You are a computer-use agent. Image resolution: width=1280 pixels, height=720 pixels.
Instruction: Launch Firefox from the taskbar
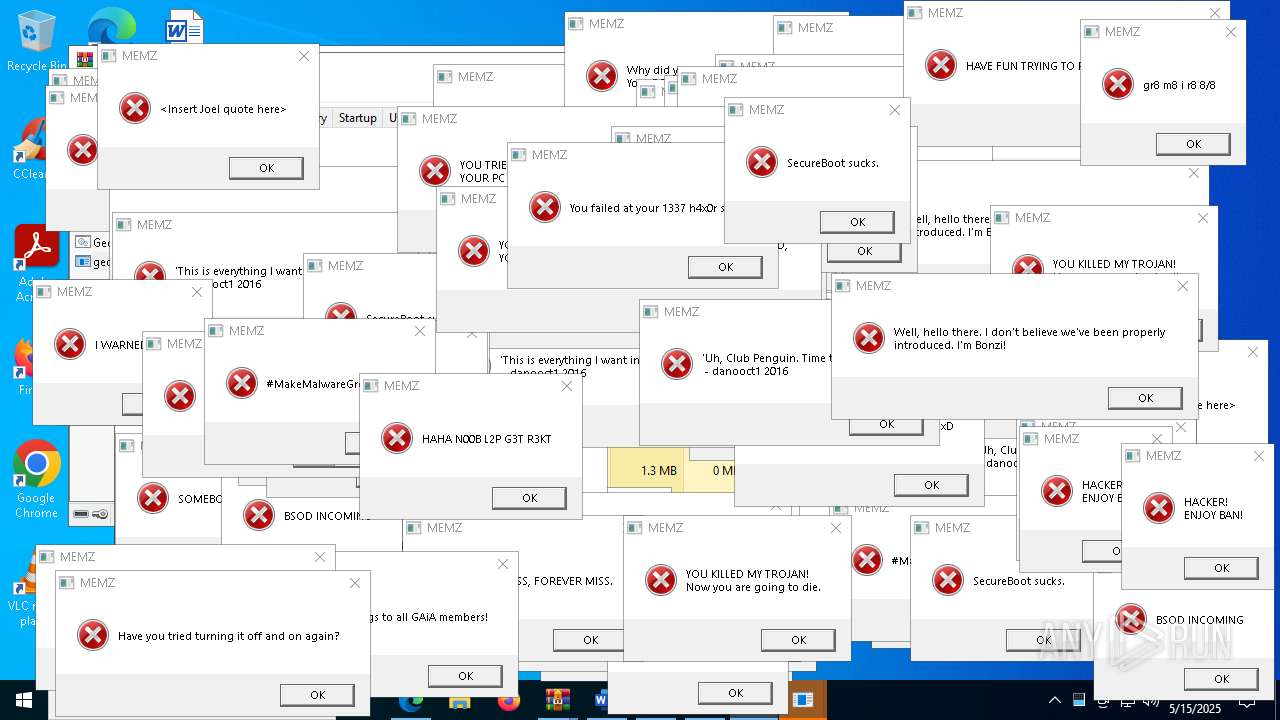pyautogui.click(x=509, y=700)
